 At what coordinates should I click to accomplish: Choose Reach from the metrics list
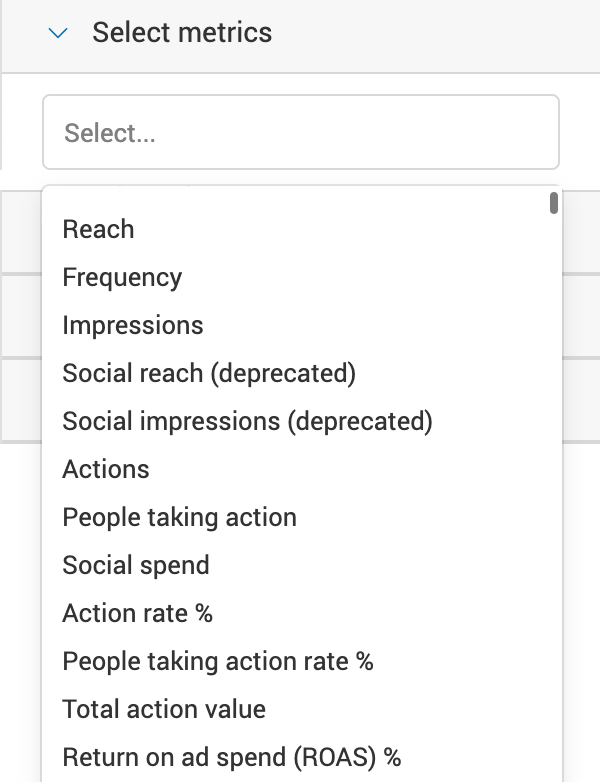pos(98,229)
